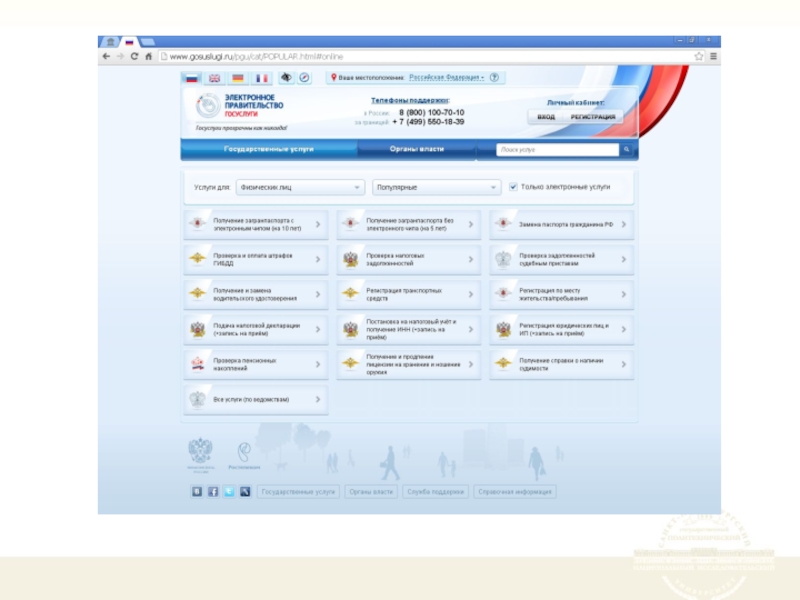Open 'Проверка задолженностей судебным приставам' service

click(562, 259)
